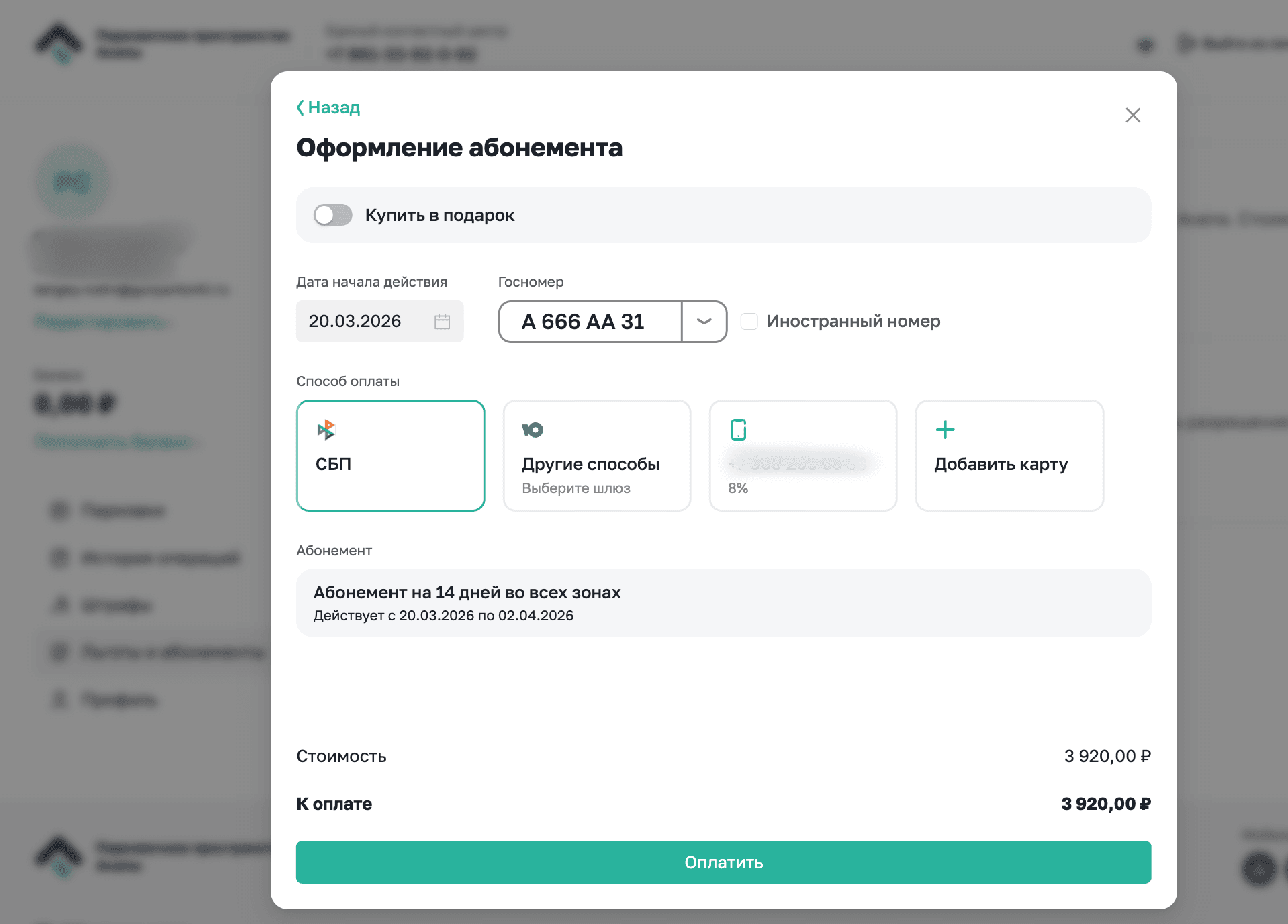Click the mobile phone payment icon
The width and height of the screenshot is (1288, 924).
[739, 430]
